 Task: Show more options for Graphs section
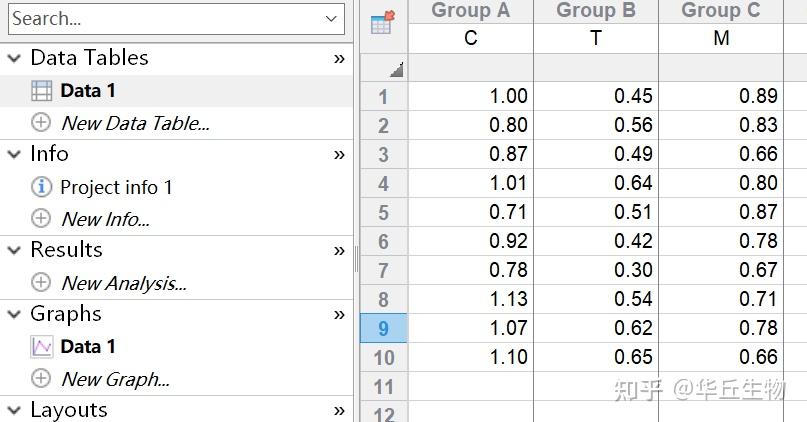[339, 314]
